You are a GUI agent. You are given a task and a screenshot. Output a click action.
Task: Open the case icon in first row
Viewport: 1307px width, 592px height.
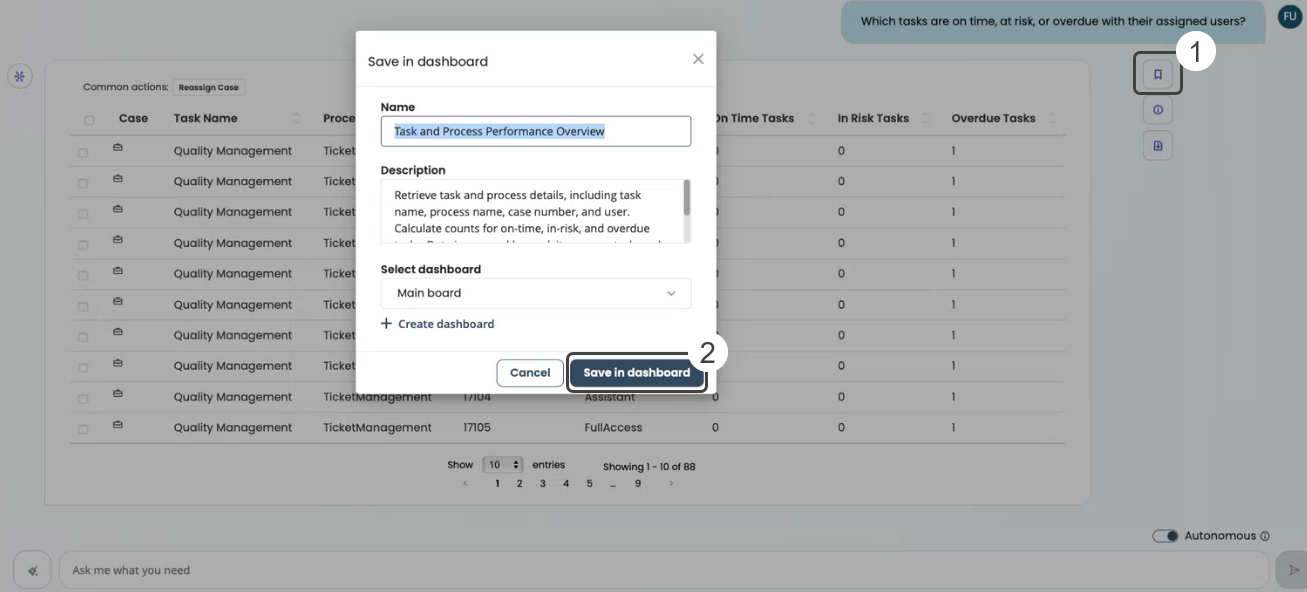pyautogui.click(x=117, y=150)
